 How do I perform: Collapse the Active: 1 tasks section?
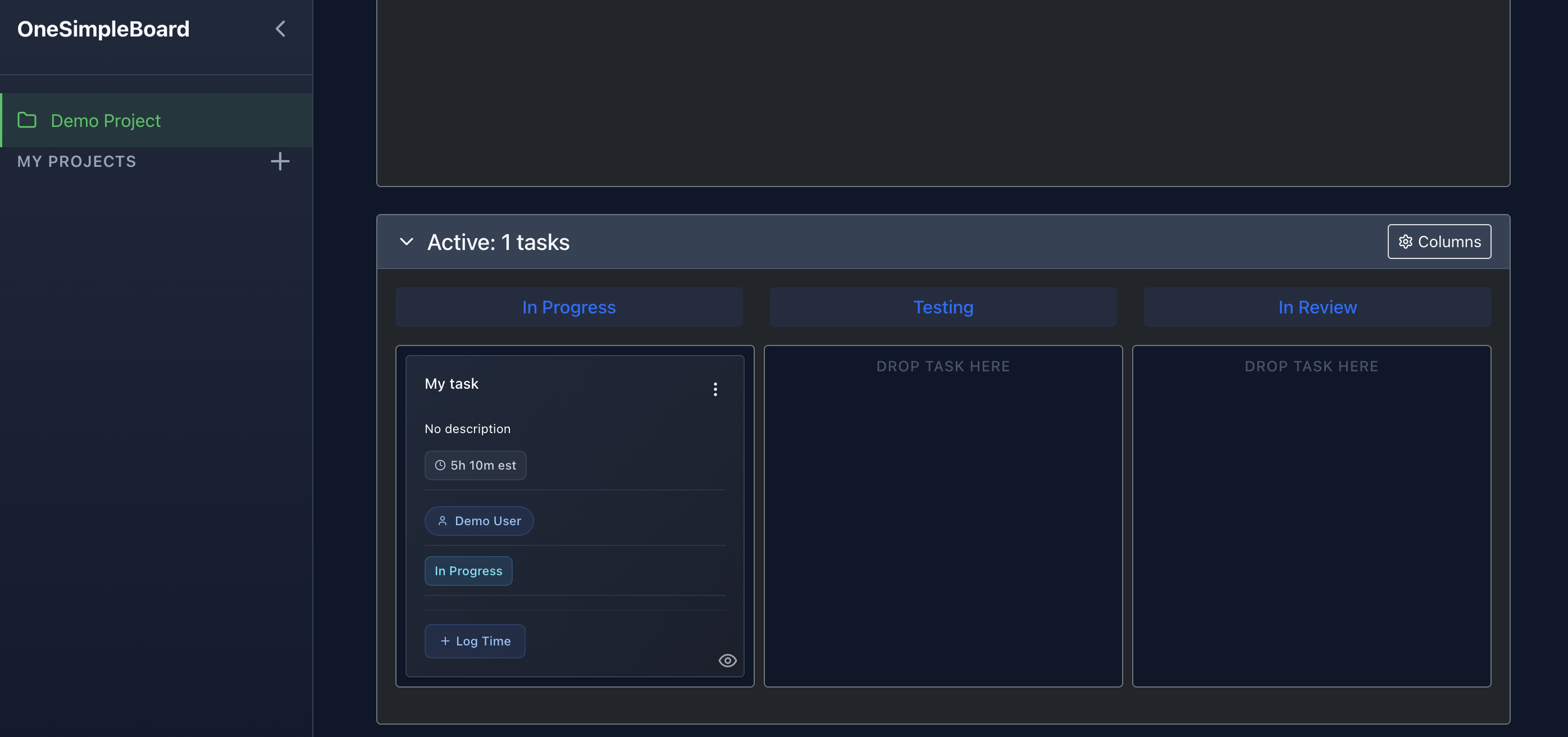click(406, 241)
